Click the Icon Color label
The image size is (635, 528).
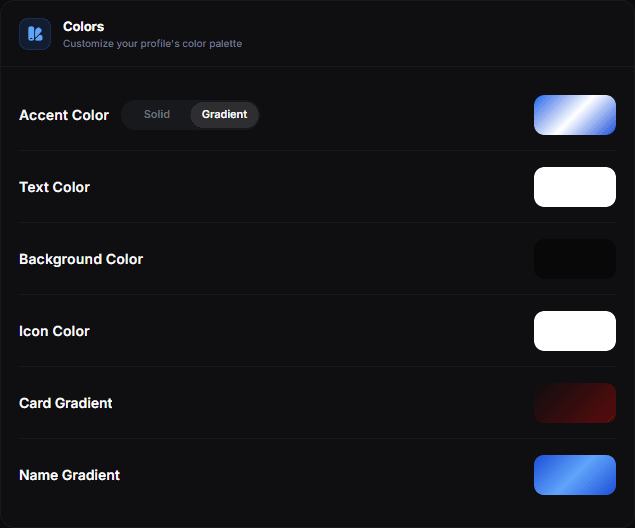click(x=54, y=332)
